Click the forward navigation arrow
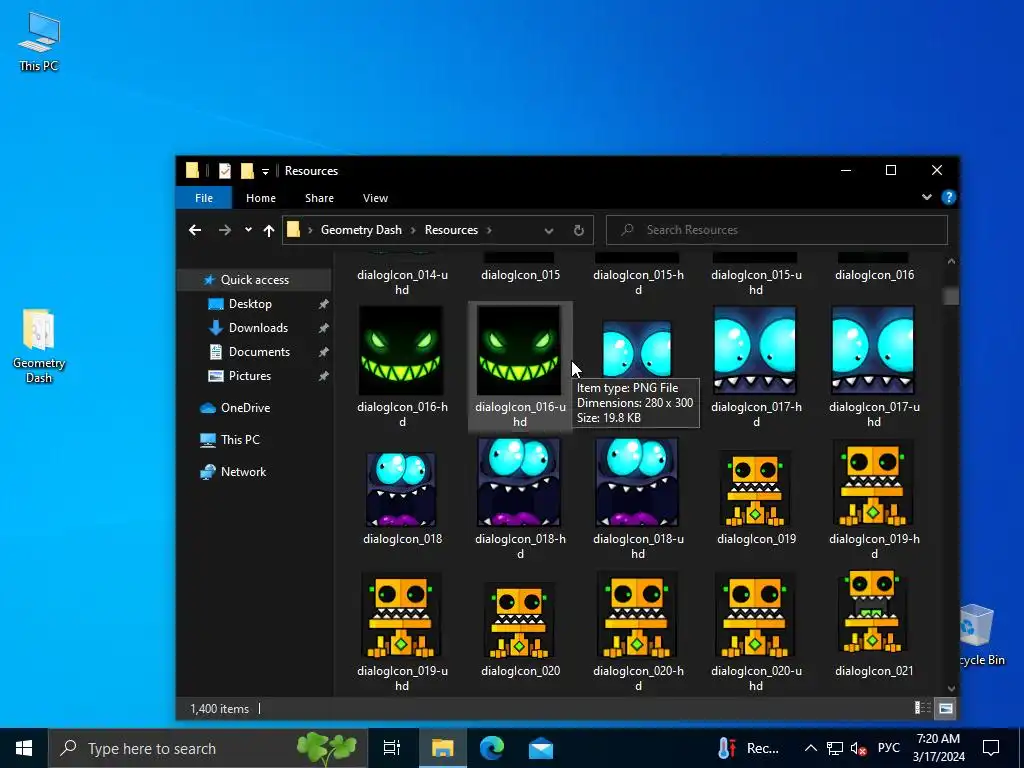Screen dimensions: 1024x768 pyautogui.click(x=225, y=230)
